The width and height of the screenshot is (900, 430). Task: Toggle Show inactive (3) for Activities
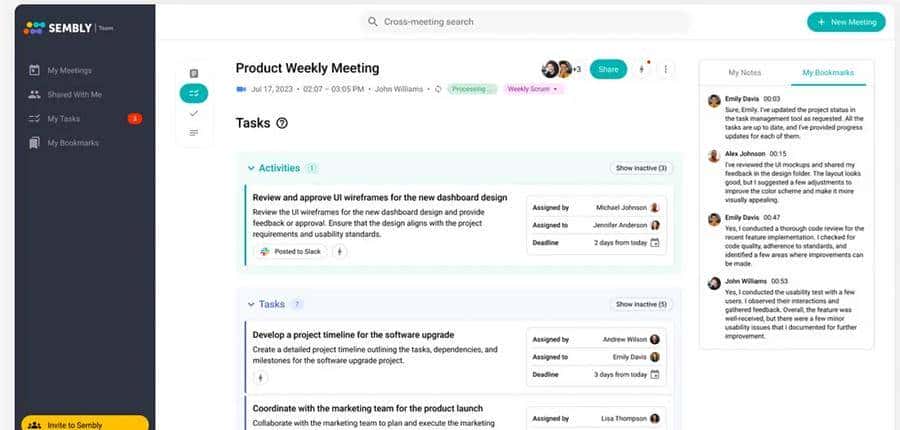(641, 168)
